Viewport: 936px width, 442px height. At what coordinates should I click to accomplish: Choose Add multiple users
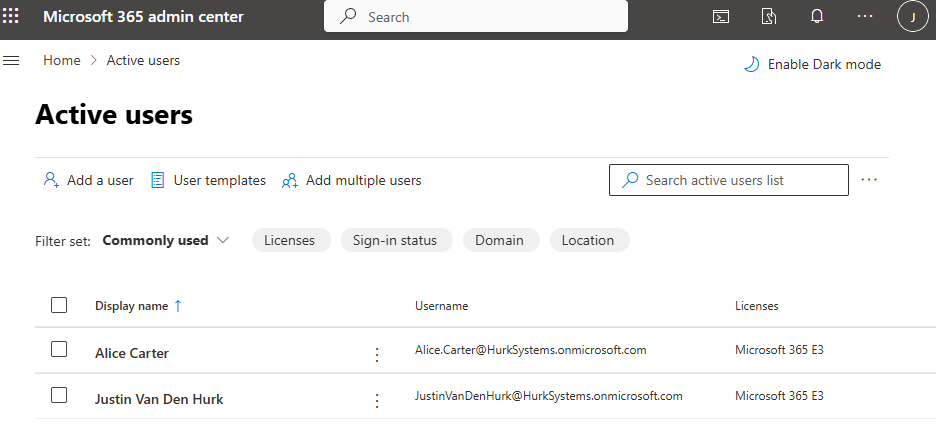[352, 180]
